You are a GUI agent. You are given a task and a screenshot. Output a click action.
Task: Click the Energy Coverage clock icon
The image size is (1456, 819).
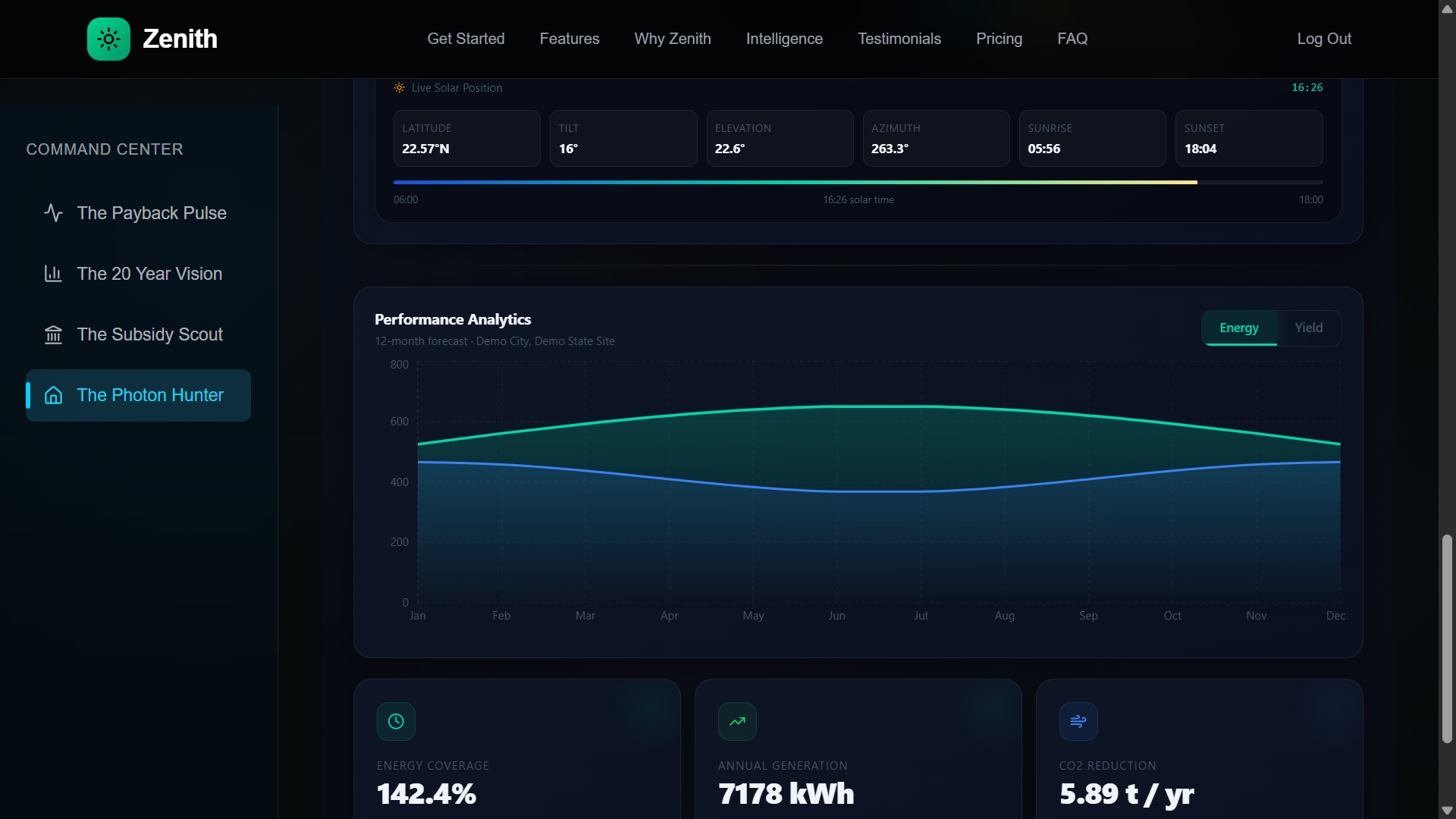click(396, 721)
